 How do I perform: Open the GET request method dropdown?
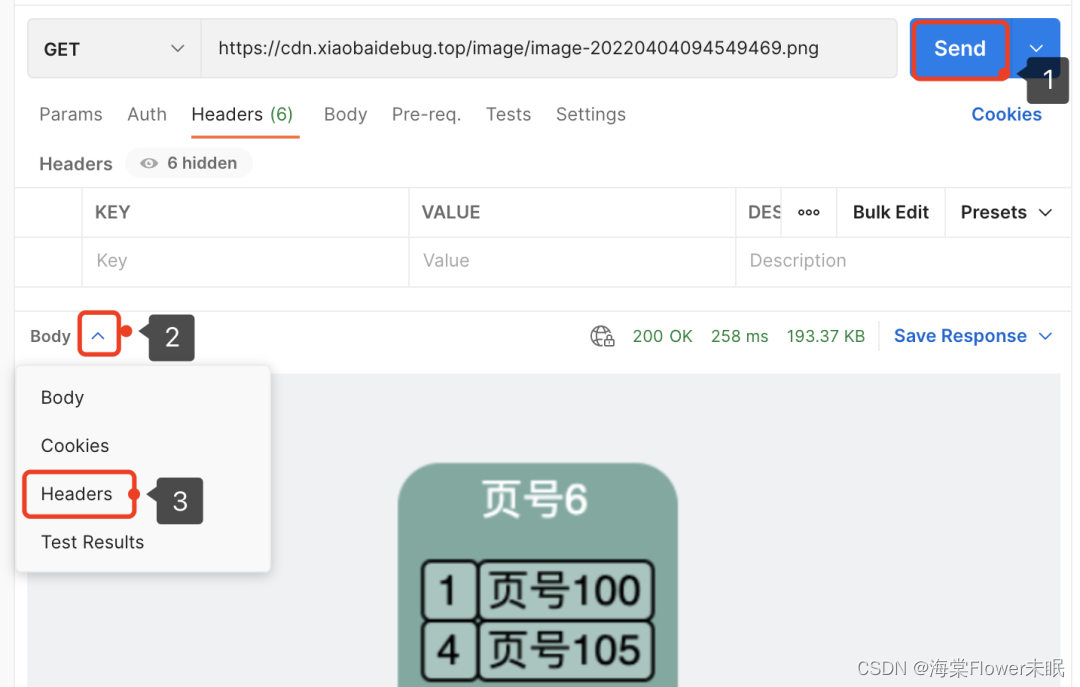point(113,48)
